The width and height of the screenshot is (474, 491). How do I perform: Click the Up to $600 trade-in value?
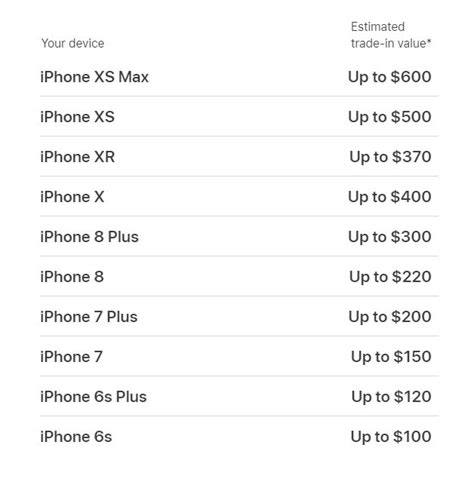(x=390, y=77)
